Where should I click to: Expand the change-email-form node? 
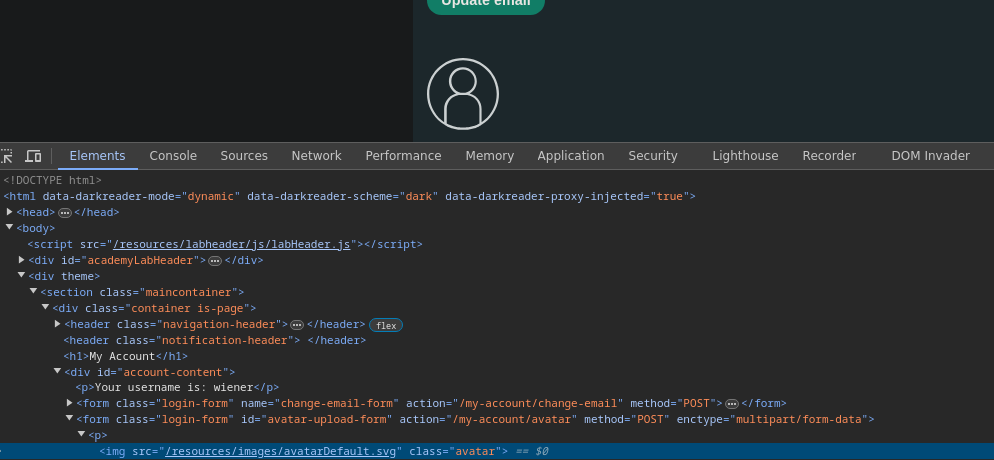click(70, 403)
